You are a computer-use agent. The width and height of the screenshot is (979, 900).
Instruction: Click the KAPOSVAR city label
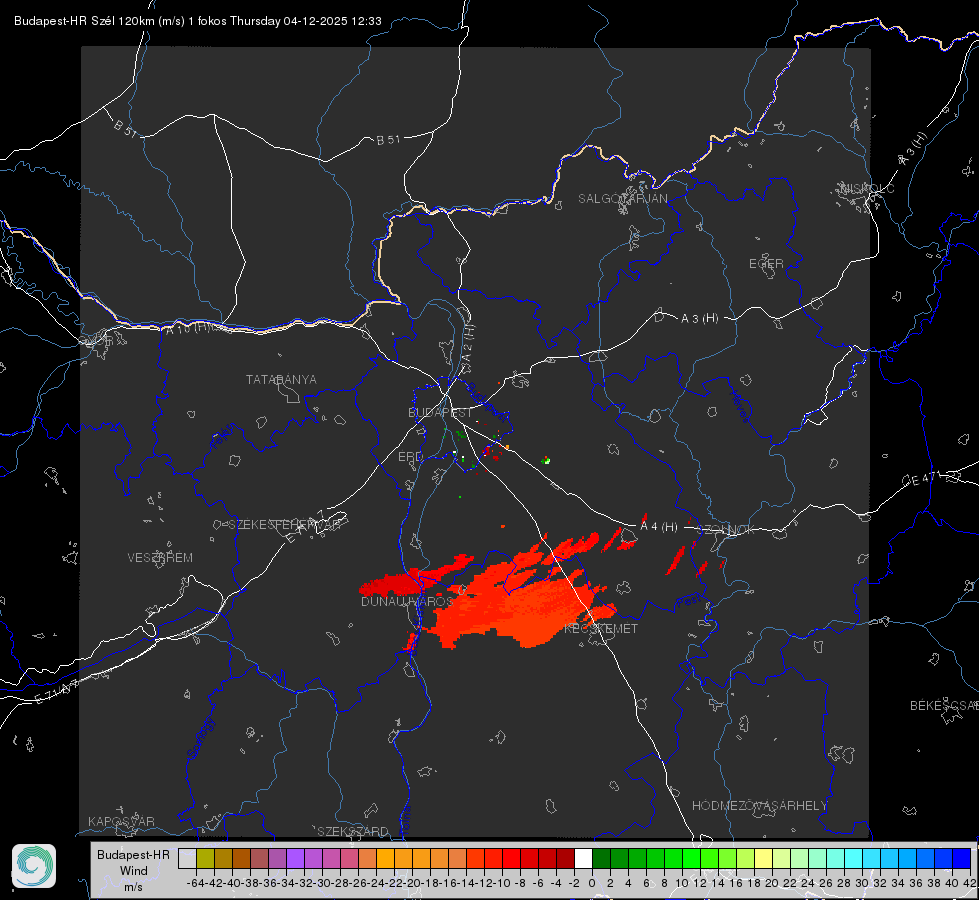[121, 821]
